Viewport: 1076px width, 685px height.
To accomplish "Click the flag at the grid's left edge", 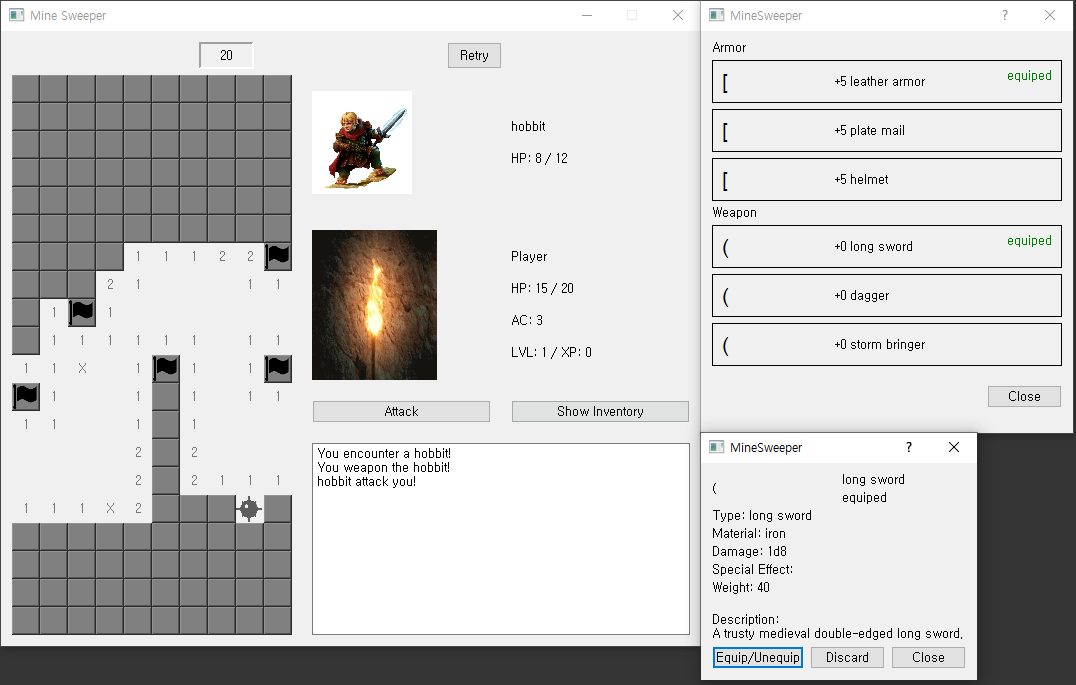I will pyautogui.click(x=25, y=397).
